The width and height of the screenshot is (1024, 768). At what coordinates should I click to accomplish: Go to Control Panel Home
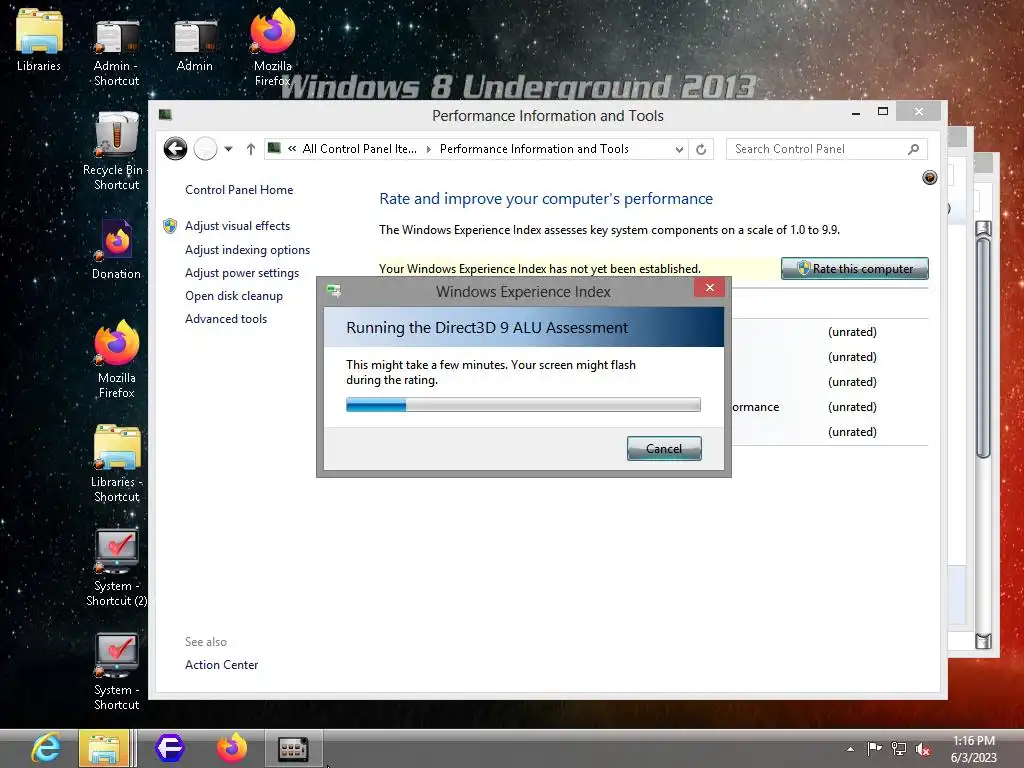pyautogui.click(x=239, y=190)
